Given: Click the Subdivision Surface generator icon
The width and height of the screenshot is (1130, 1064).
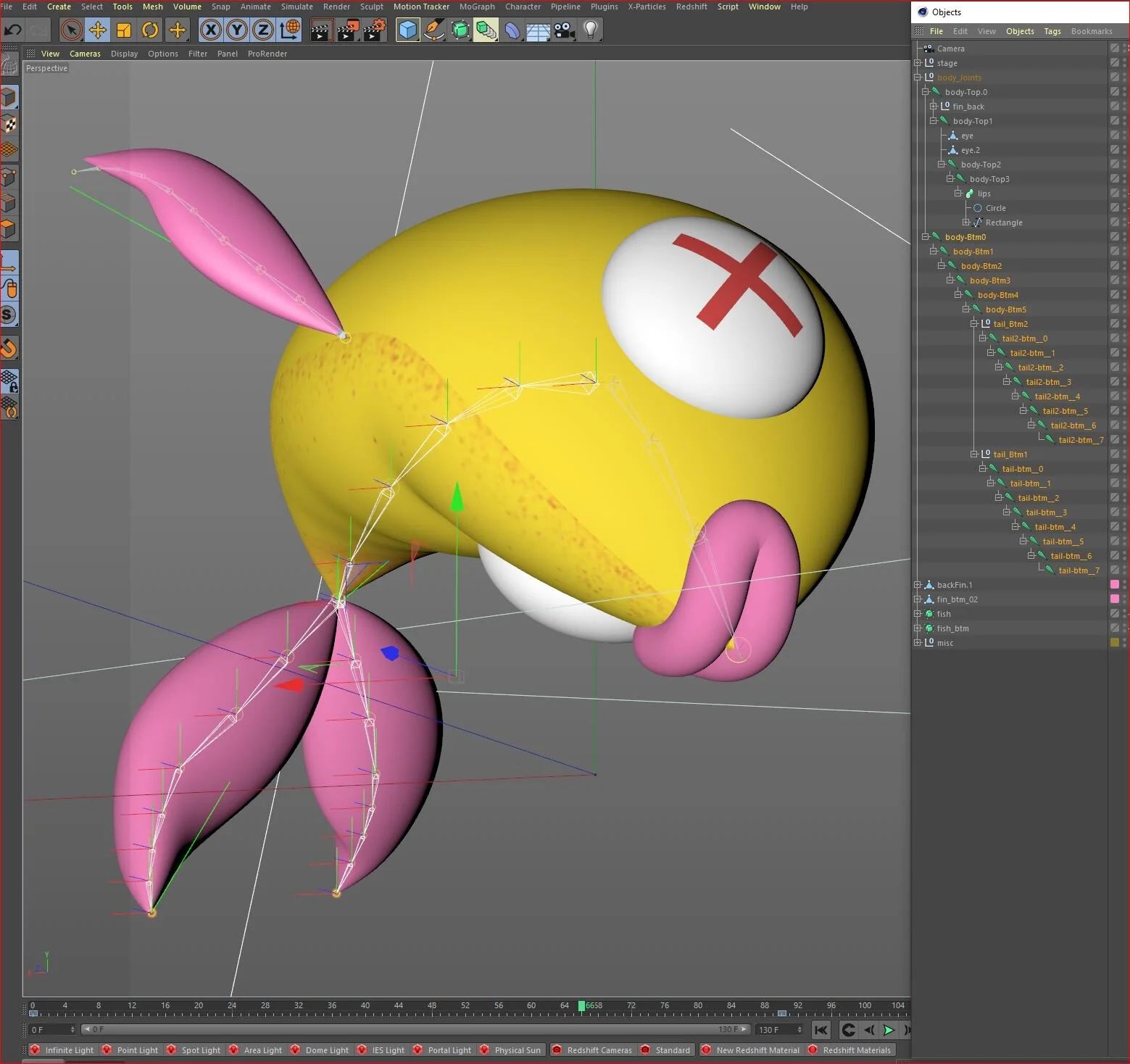Looking at the screenshot, I should 460,30.
